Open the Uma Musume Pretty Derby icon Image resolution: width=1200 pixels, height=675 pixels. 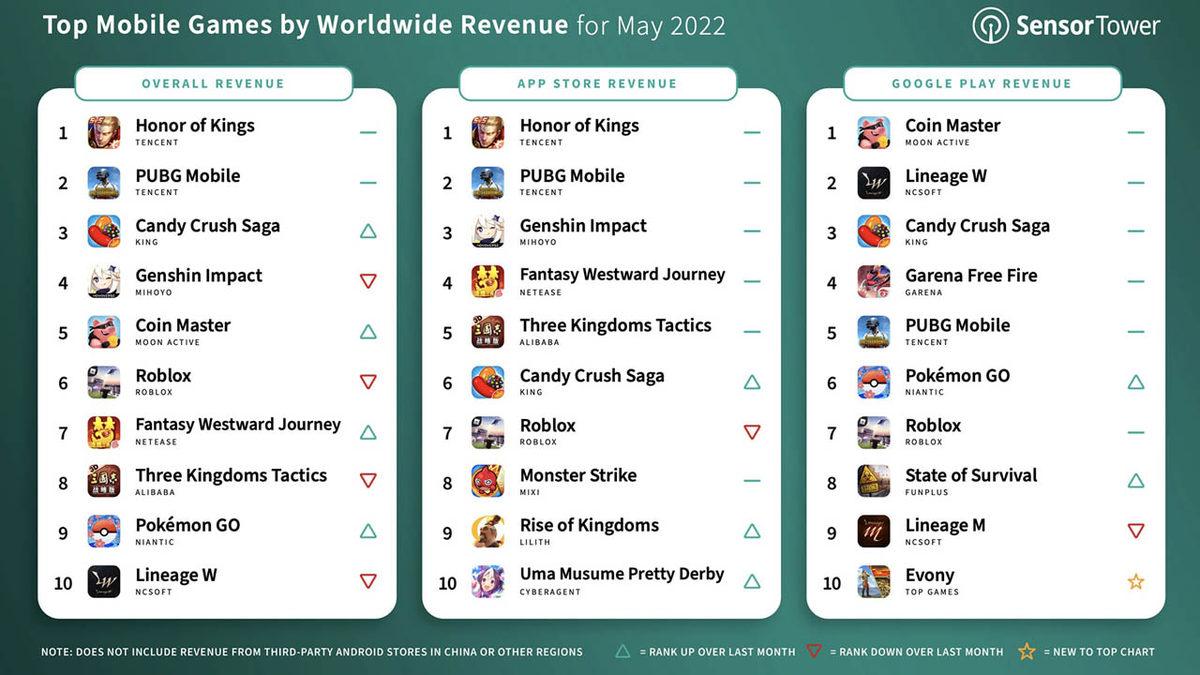click(488, 581)
